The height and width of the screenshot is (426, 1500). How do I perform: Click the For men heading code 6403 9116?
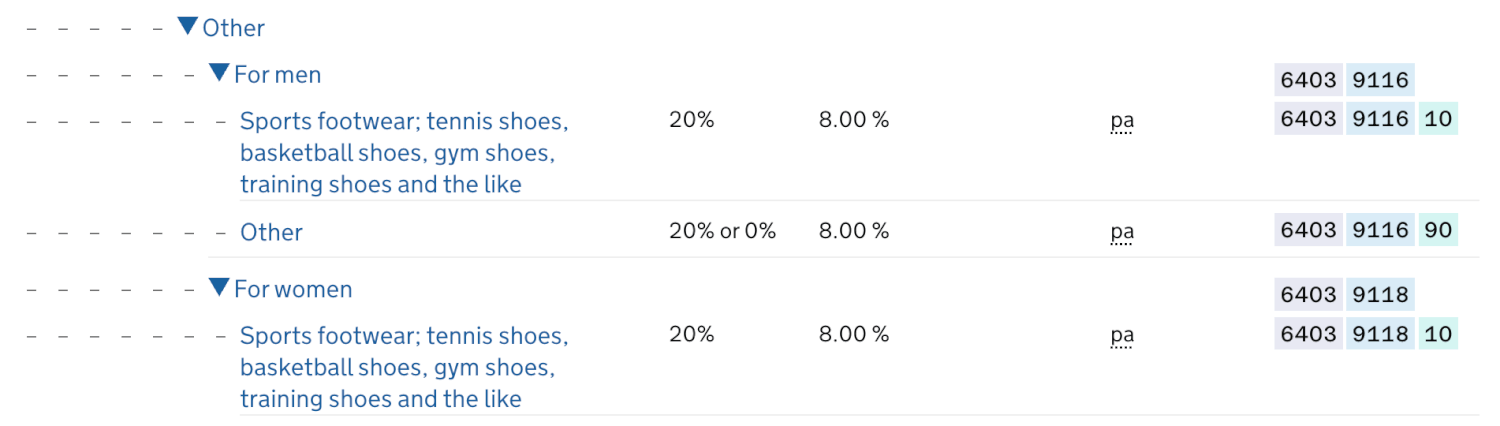tap(1344, 80)
